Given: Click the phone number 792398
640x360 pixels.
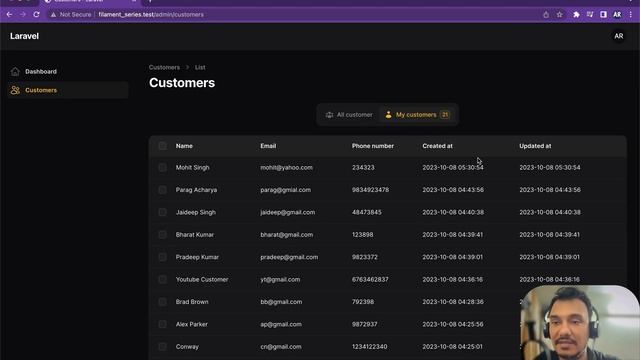Looking at the screenshot, I should (x=363, y=302).
